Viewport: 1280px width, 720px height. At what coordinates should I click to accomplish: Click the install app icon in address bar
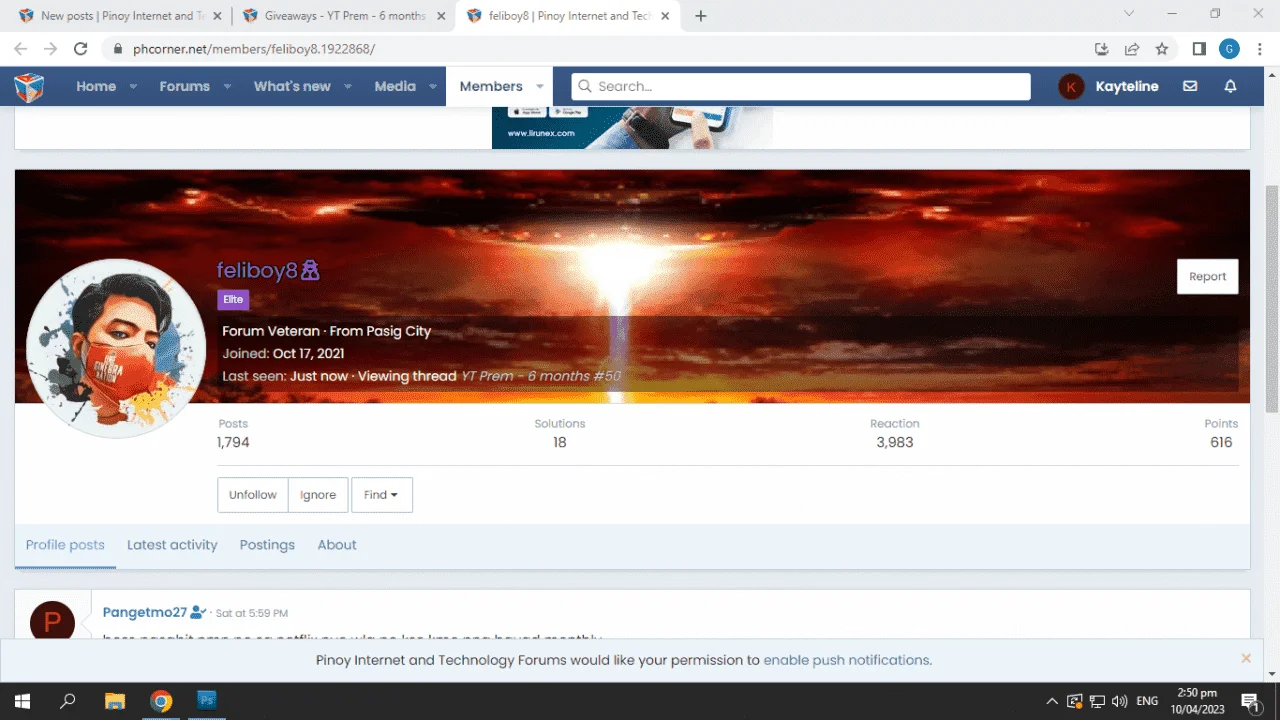tap(1102, 48)
